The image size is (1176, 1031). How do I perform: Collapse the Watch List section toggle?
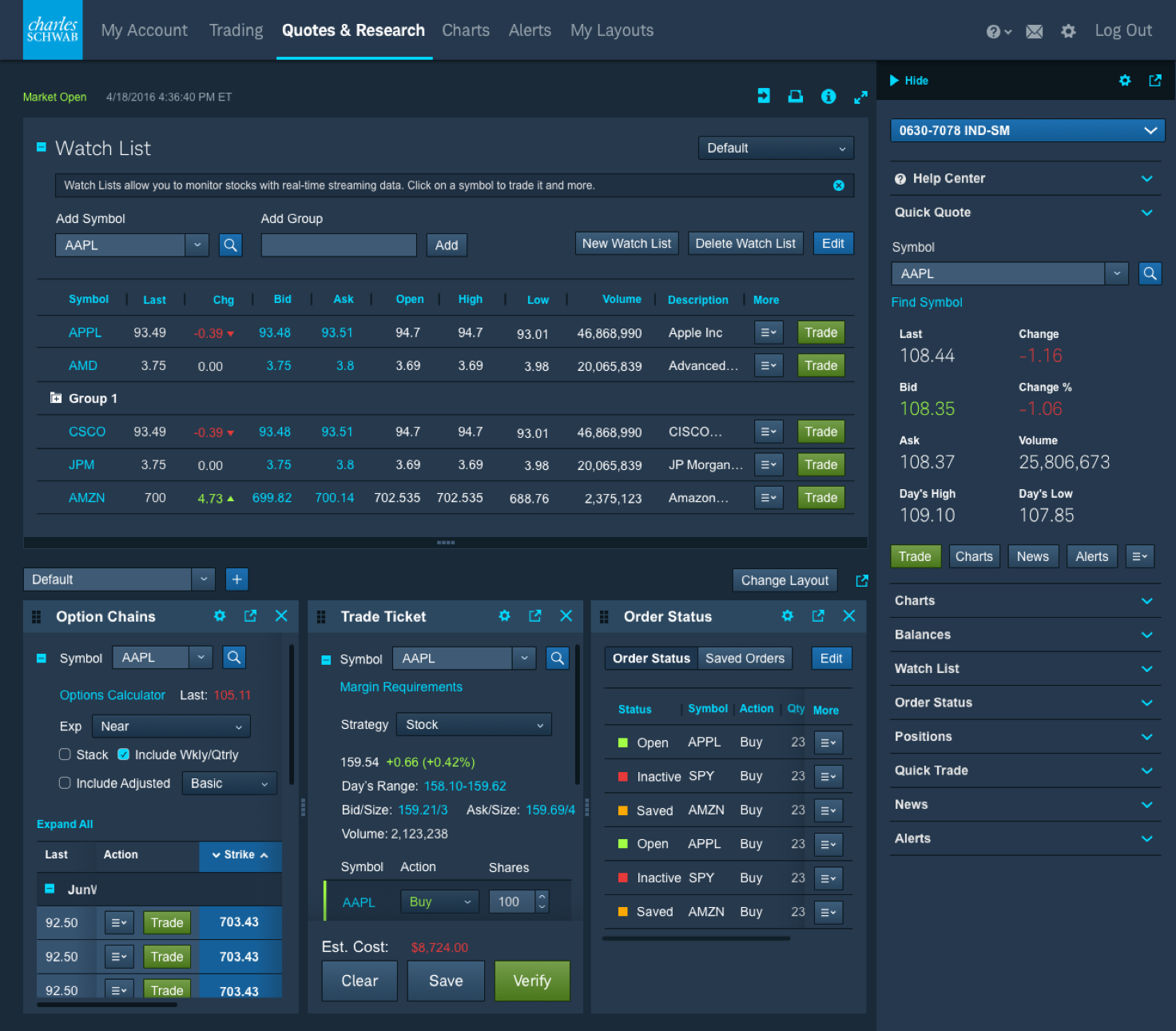(42, 147)
